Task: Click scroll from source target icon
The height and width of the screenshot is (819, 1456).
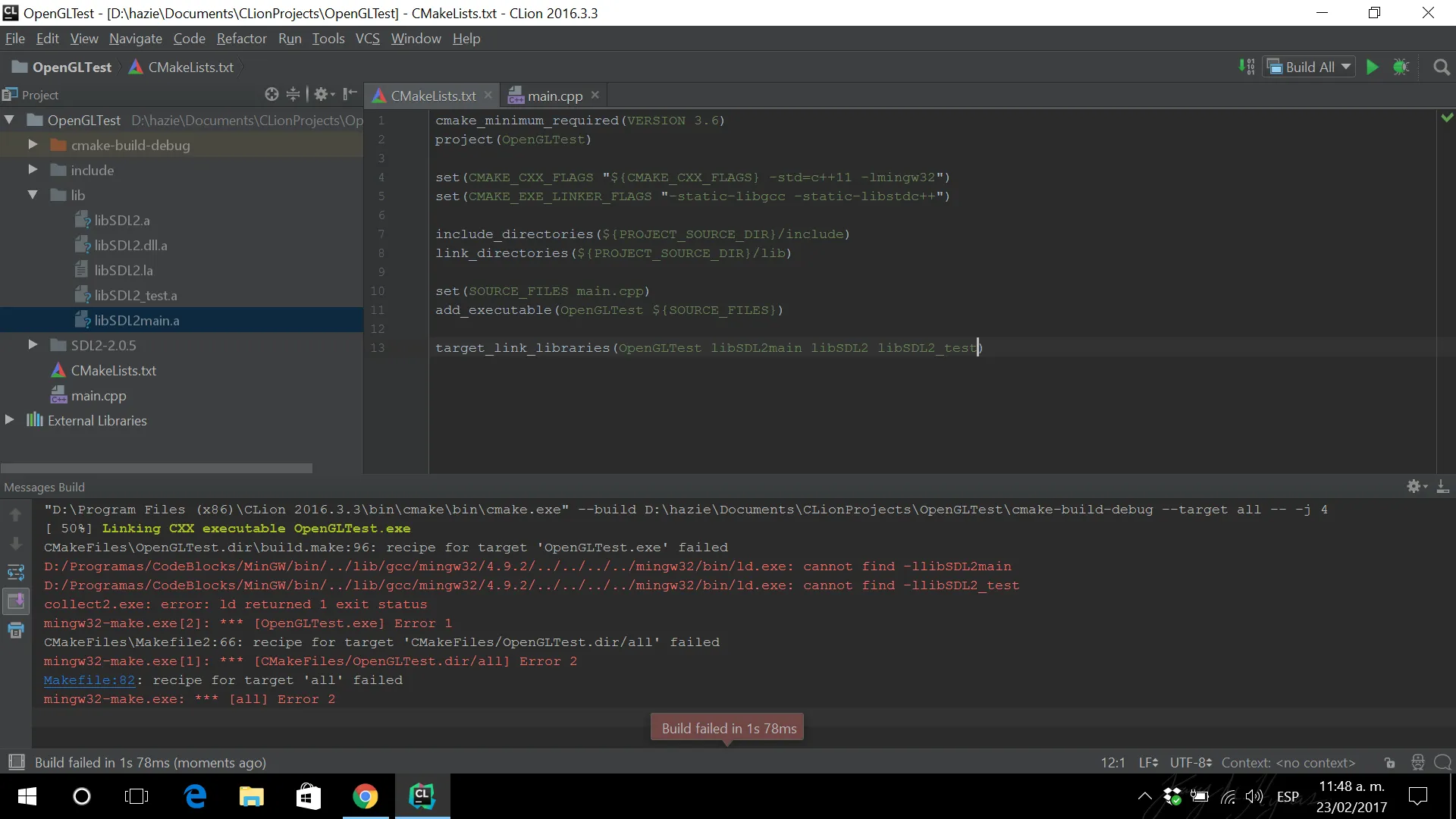Action: click(x=271, y=94)
